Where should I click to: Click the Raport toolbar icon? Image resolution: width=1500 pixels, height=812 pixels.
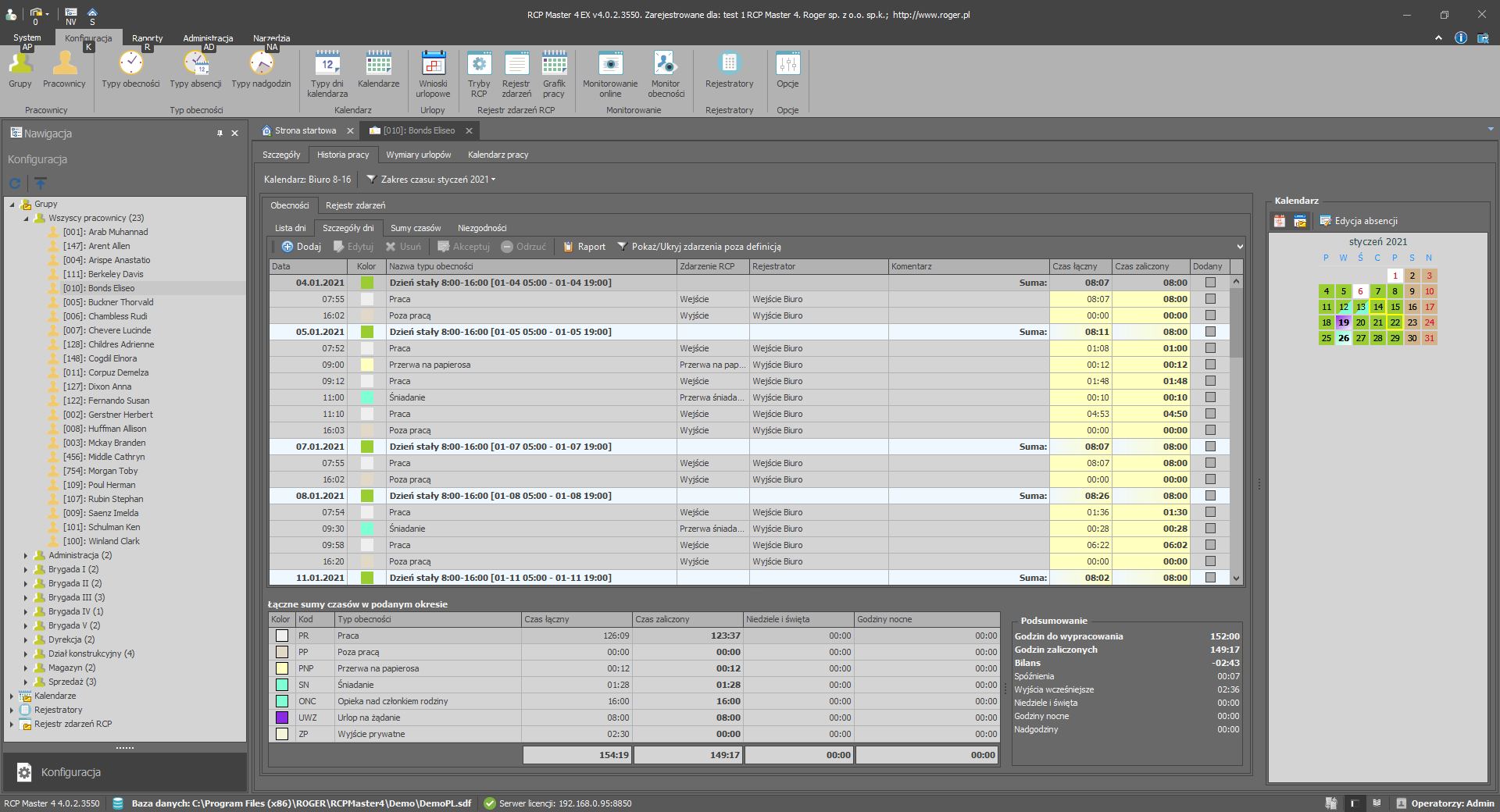pos(584,247)
